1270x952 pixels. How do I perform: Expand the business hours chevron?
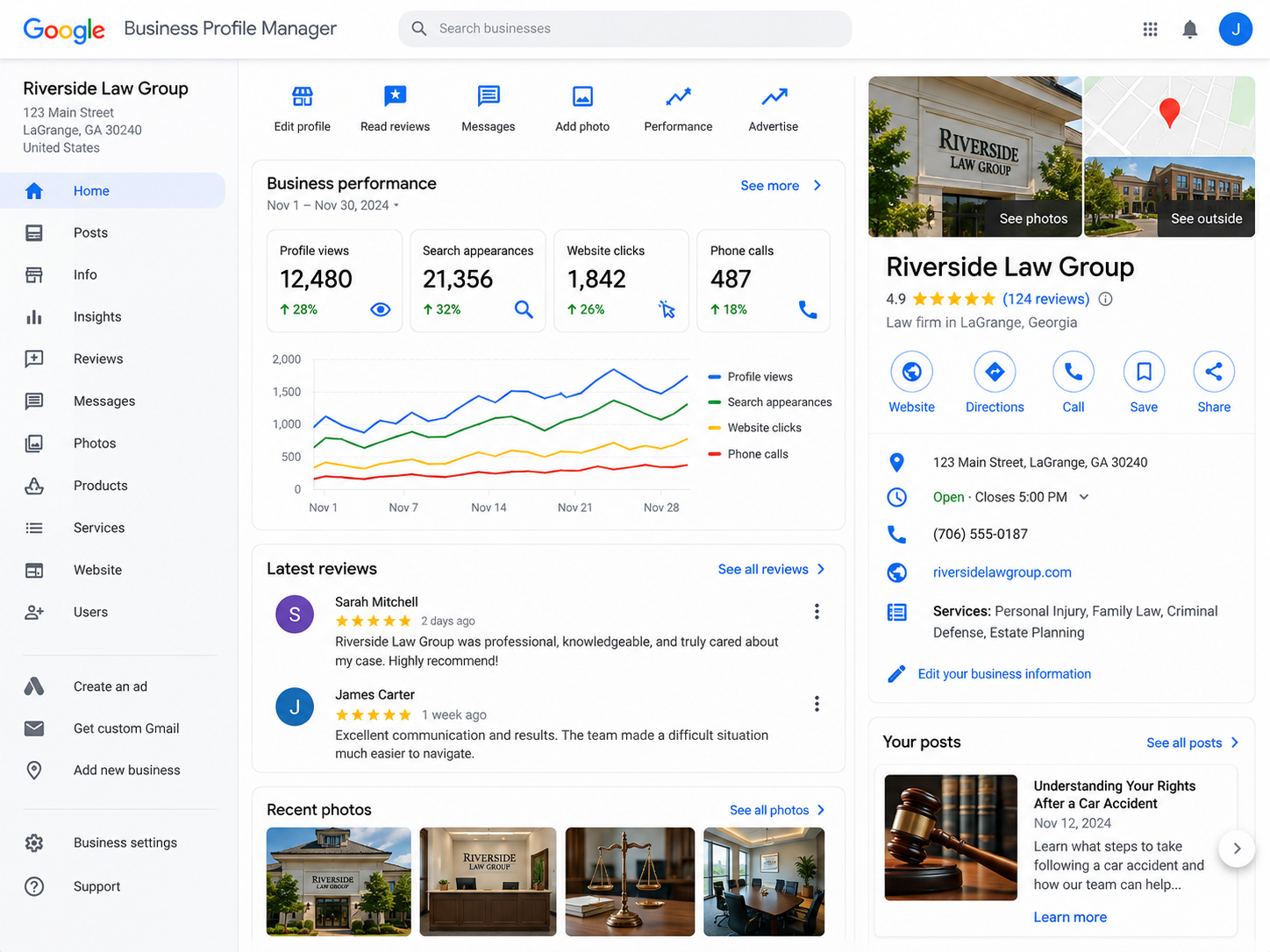click(x=1084, y=497)
